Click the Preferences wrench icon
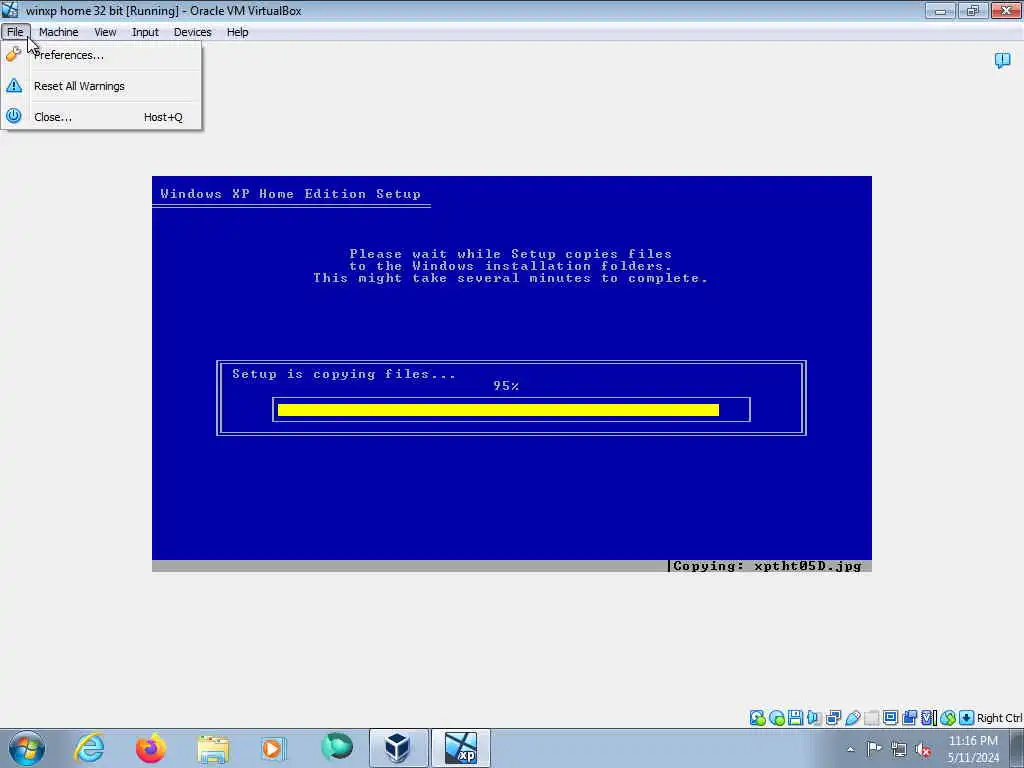 (14, 55)
